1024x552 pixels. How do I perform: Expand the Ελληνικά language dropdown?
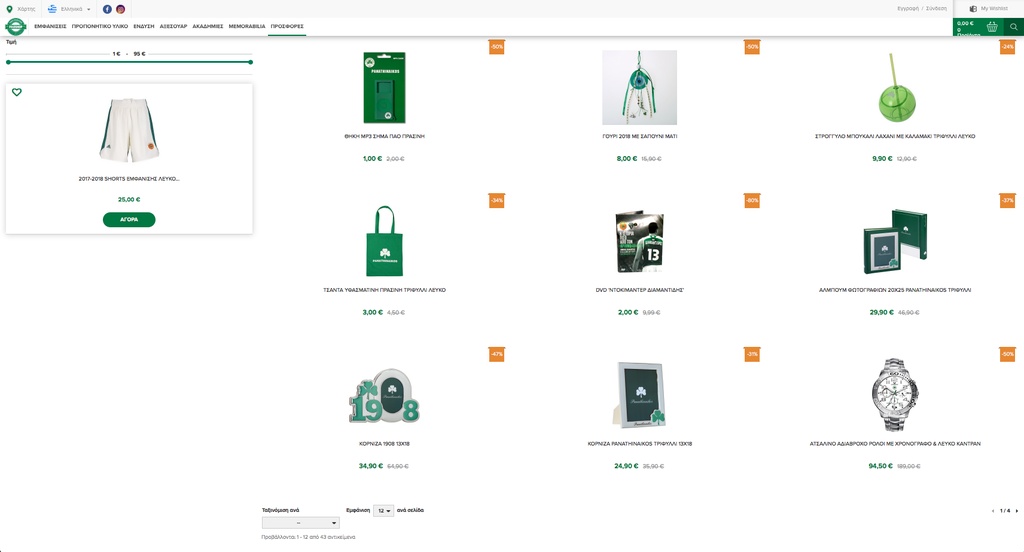[x=76, y=9]
